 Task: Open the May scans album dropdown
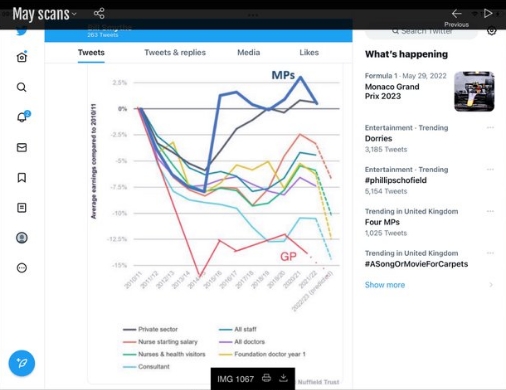(44, 14)
